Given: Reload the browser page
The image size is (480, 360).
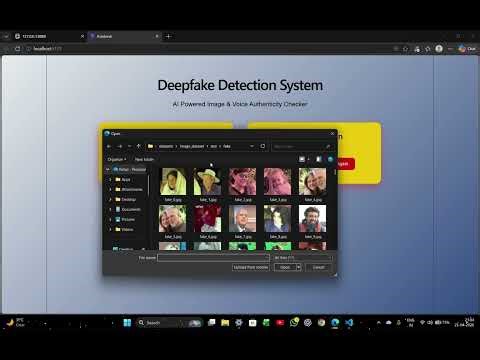Looking at the screenshot, I should point(18,49).
